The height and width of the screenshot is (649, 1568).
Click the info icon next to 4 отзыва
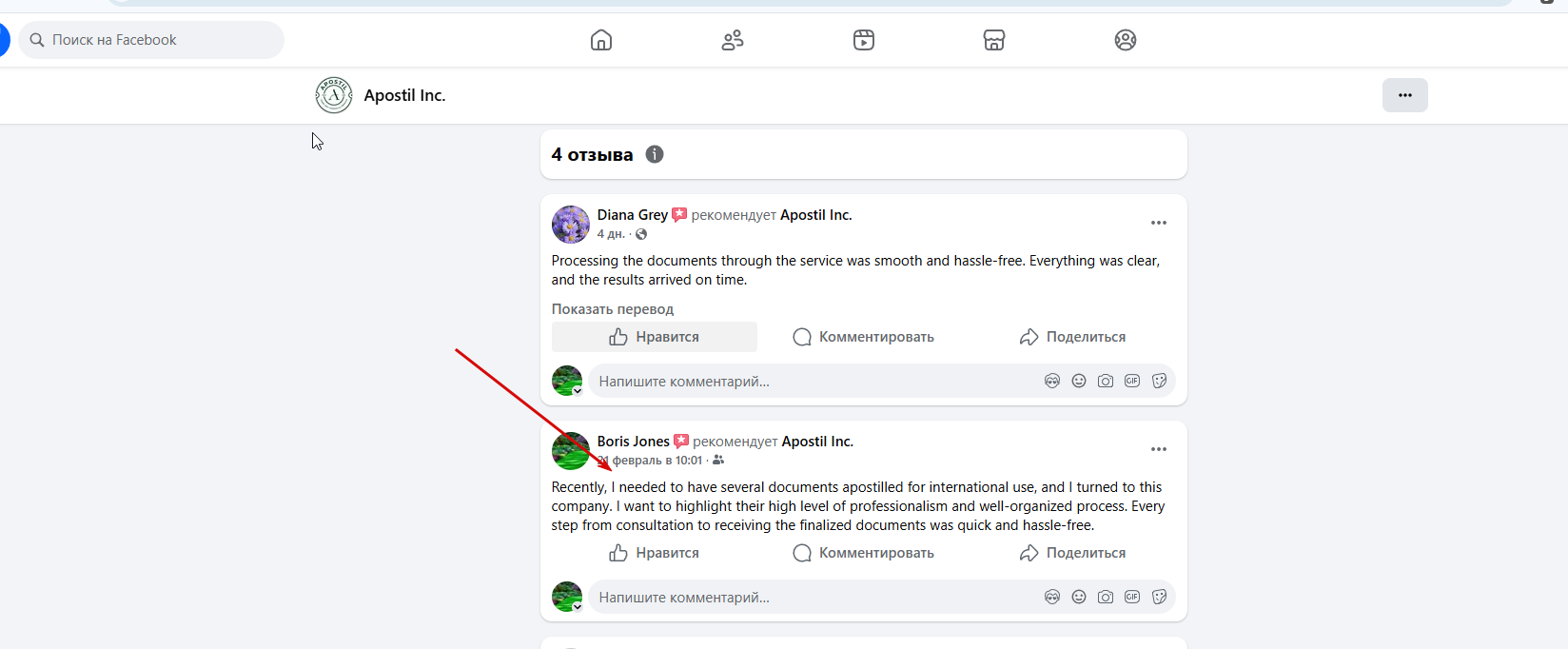tap(655, 154)
